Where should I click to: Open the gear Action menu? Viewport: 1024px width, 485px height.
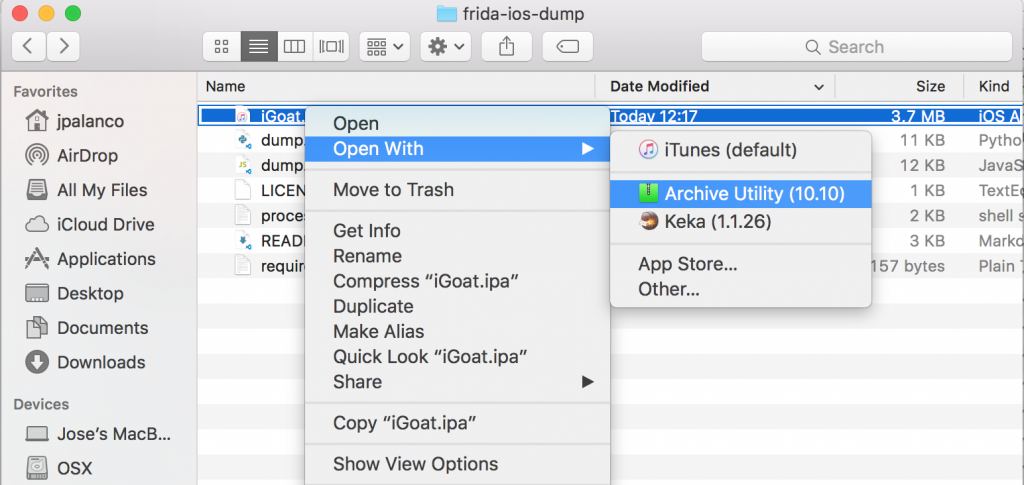tap(445, 46)
